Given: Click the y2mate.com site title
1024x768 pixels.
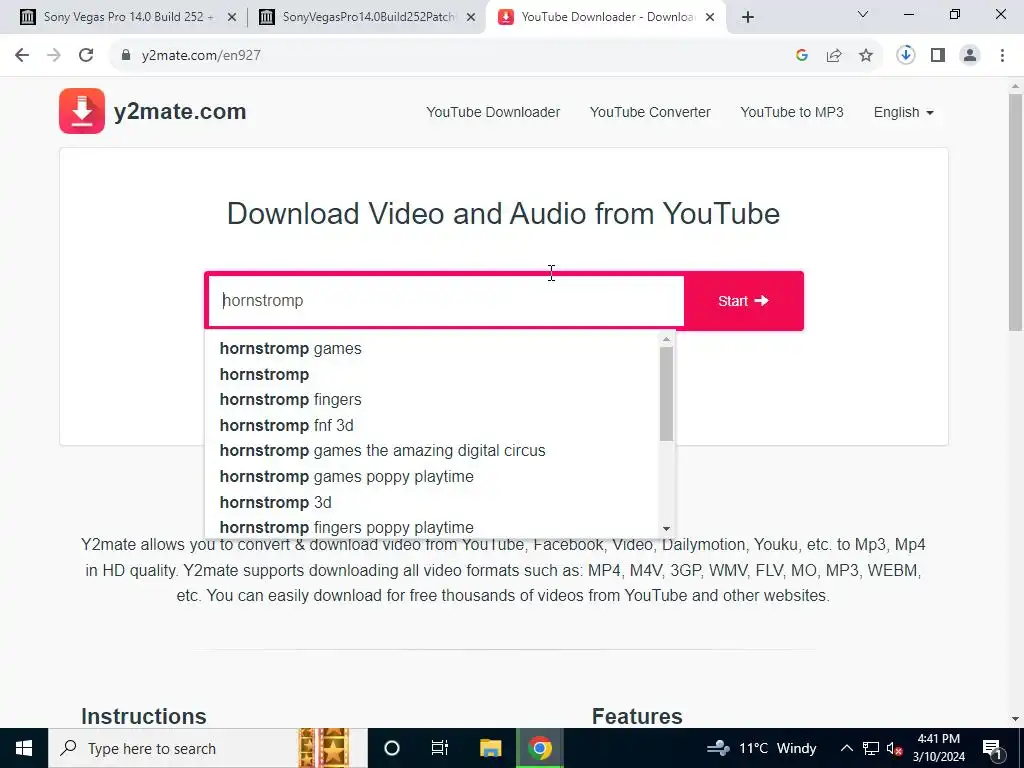Looking at the screenshot, I should click(180, 112).
